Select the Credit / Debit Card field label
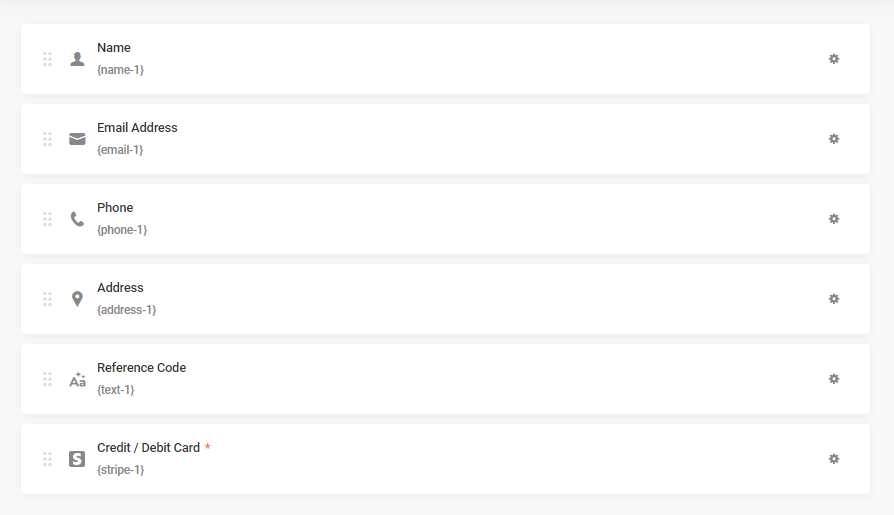 tap(148, 448)
